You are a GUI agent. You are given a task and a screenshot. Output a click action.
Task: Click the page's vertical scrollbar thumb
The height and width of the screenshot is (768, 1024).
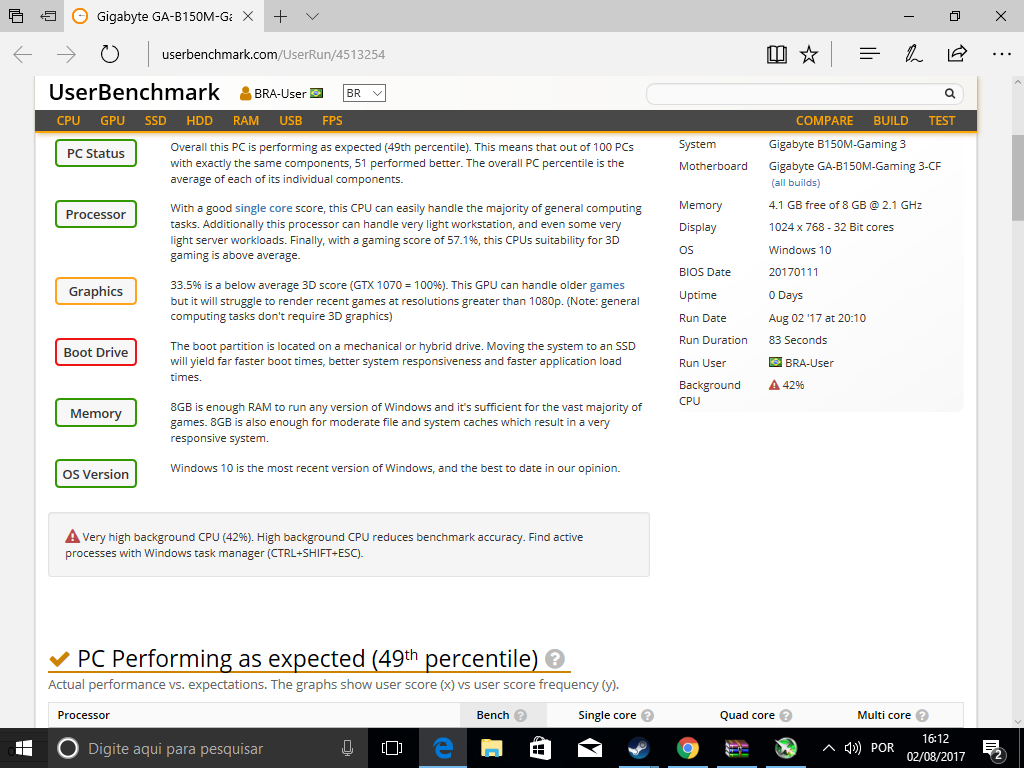(x=1017, y=178)
